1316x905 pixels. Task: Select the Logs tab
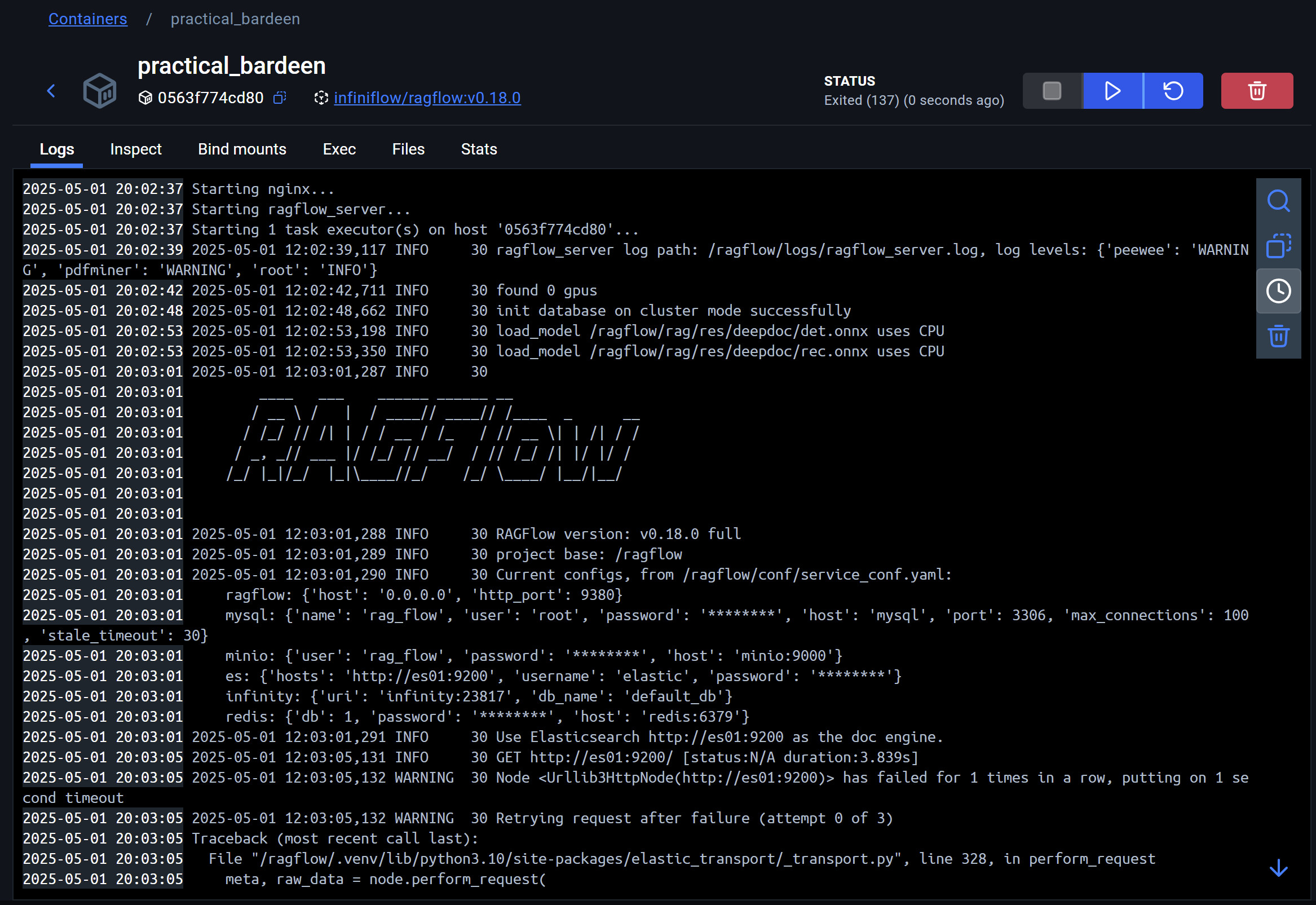tap(57, 149)
